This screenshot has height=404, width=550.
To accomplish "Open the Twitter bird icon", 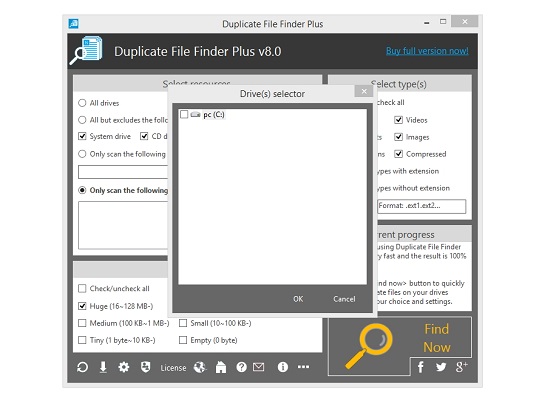I will click(x=441, y=367).
